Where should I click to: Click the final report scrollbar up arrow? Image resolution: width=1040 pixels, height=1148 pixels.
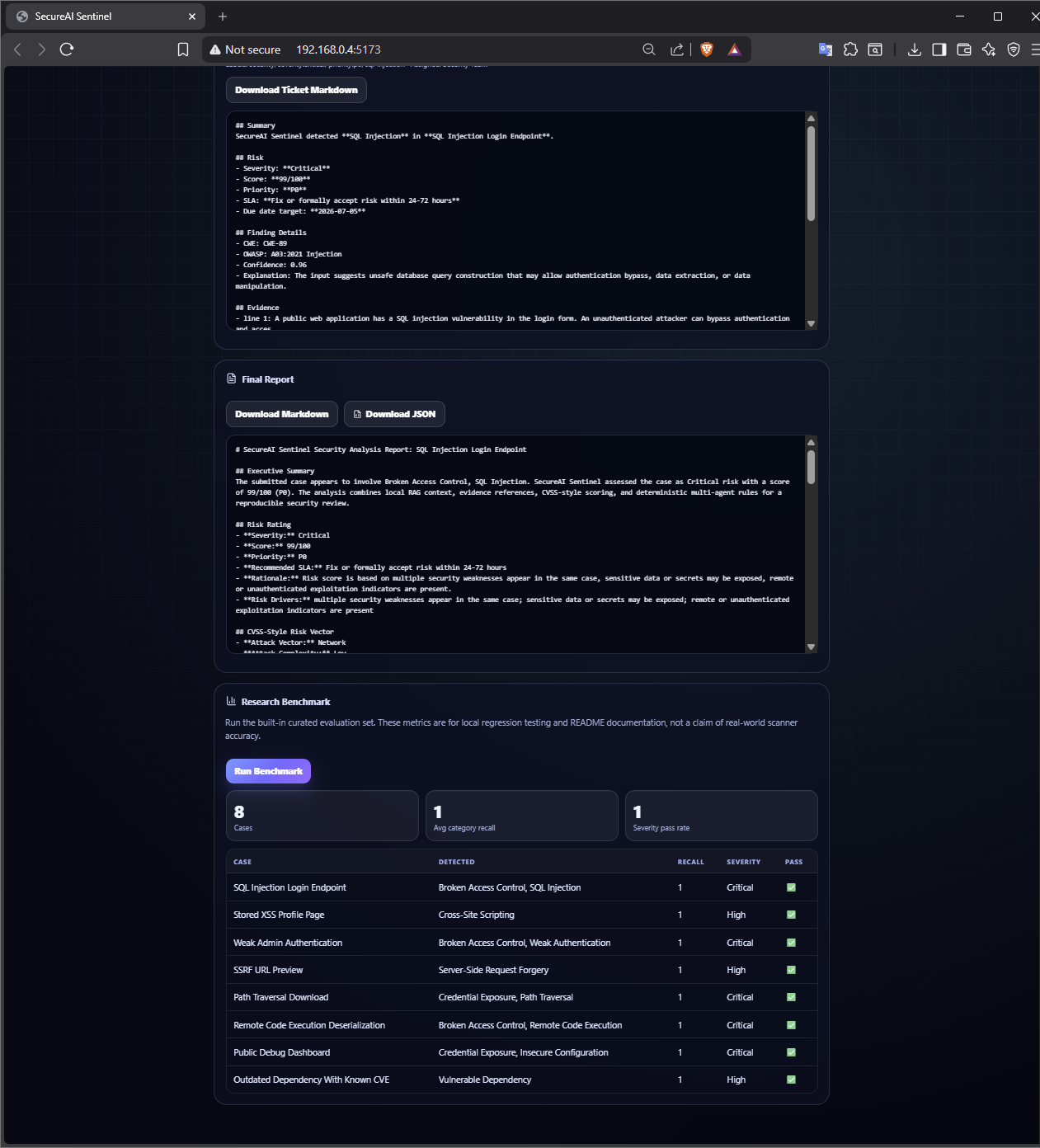click(x=811, y=442)
